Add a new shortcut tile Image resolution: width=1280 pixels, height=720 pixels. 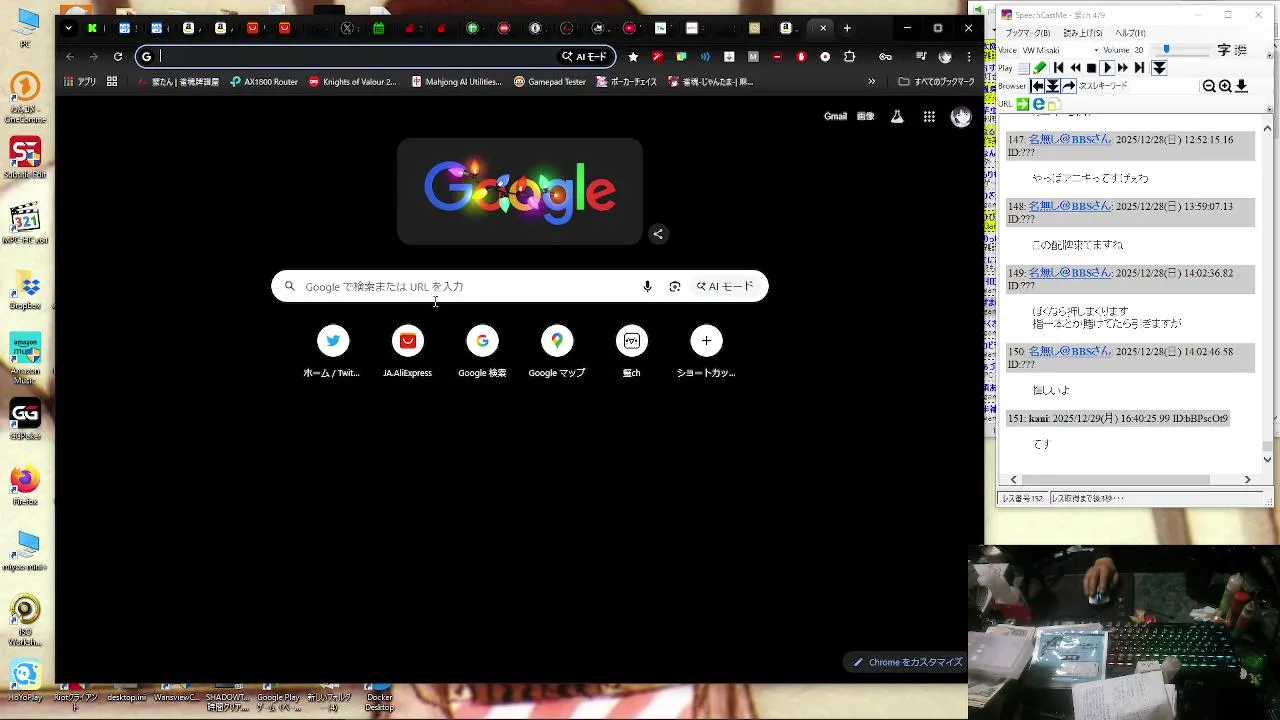point(706,352)
